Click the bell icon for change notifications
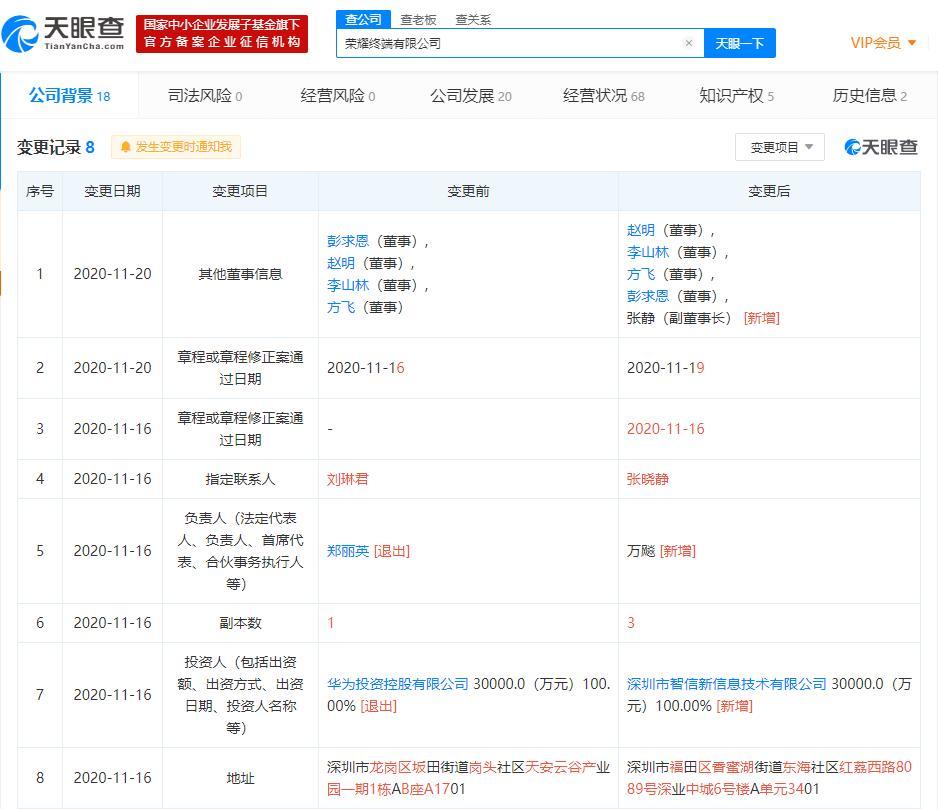 125,147
